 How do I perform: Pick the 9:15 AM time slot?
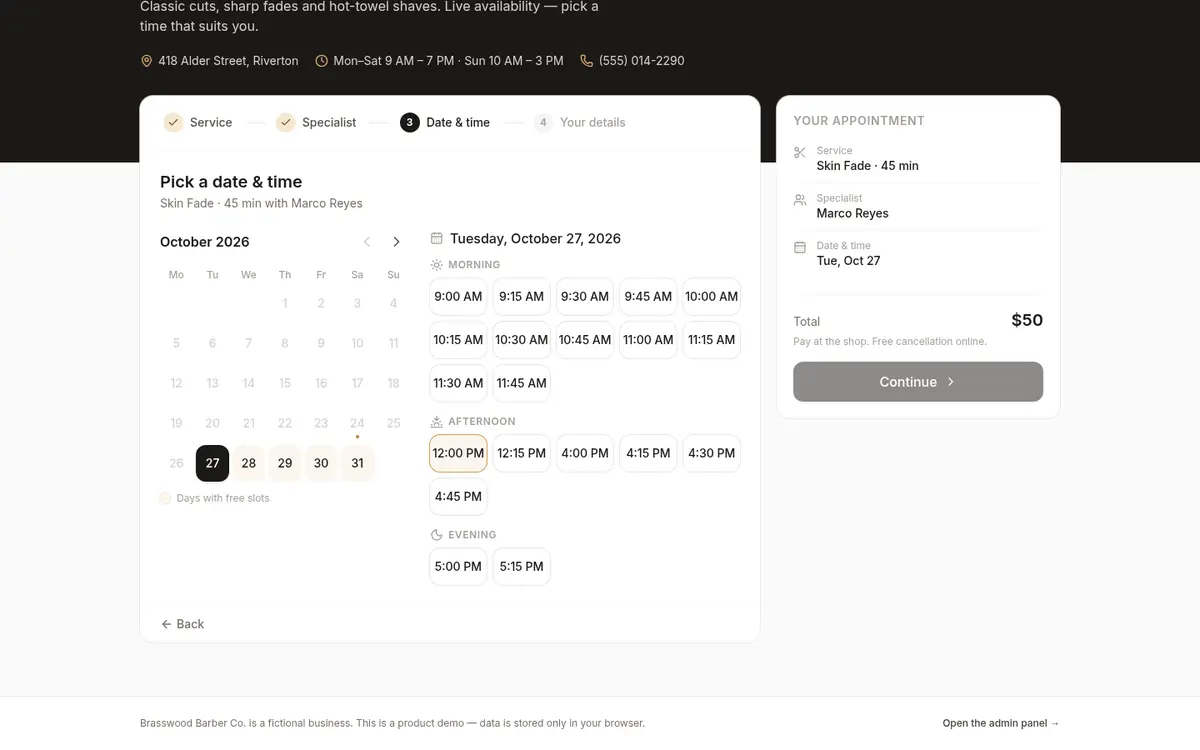(521, 296)
